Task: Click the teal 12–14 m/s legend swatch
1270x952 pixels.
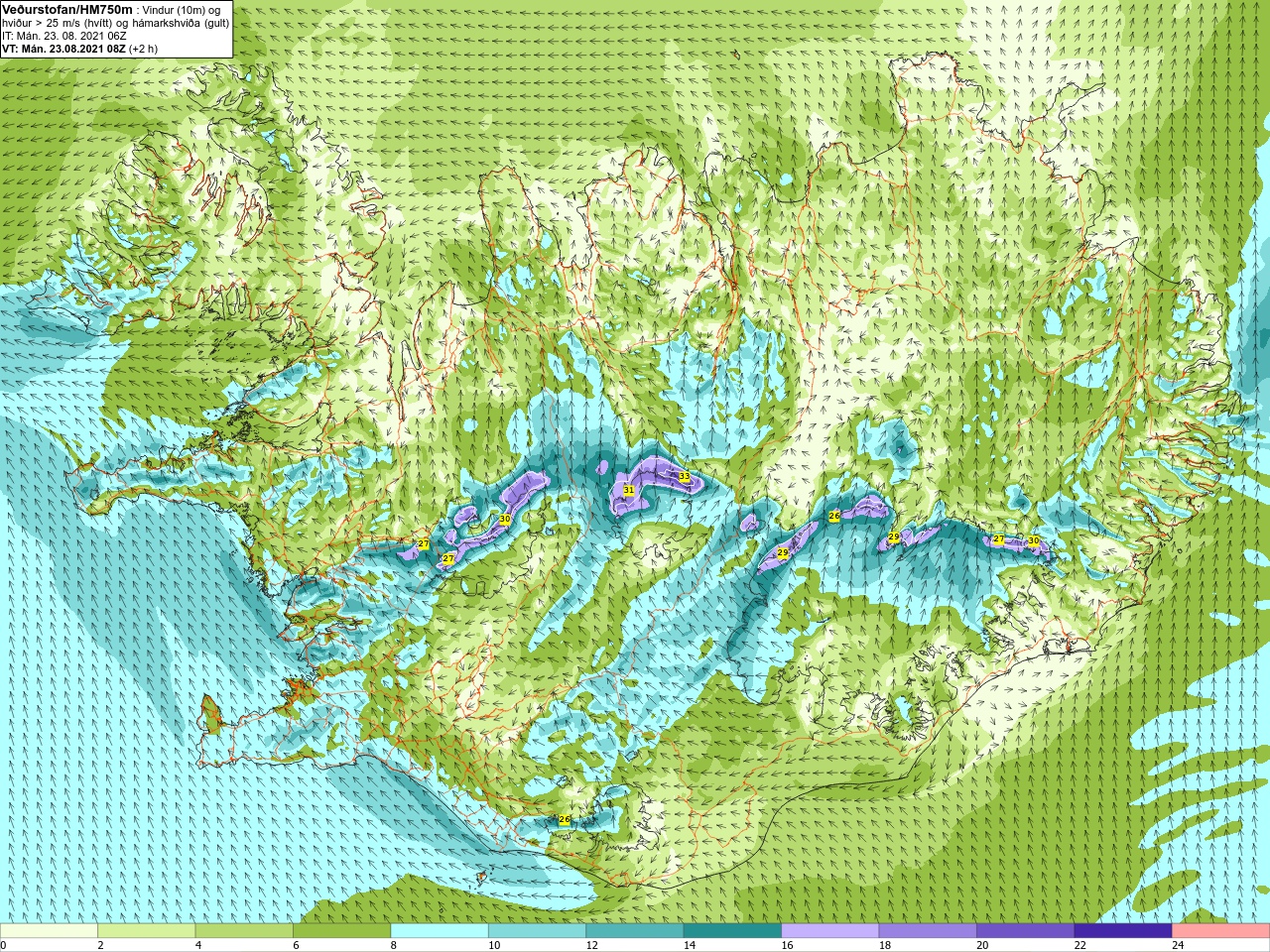Action: [635, 931]
